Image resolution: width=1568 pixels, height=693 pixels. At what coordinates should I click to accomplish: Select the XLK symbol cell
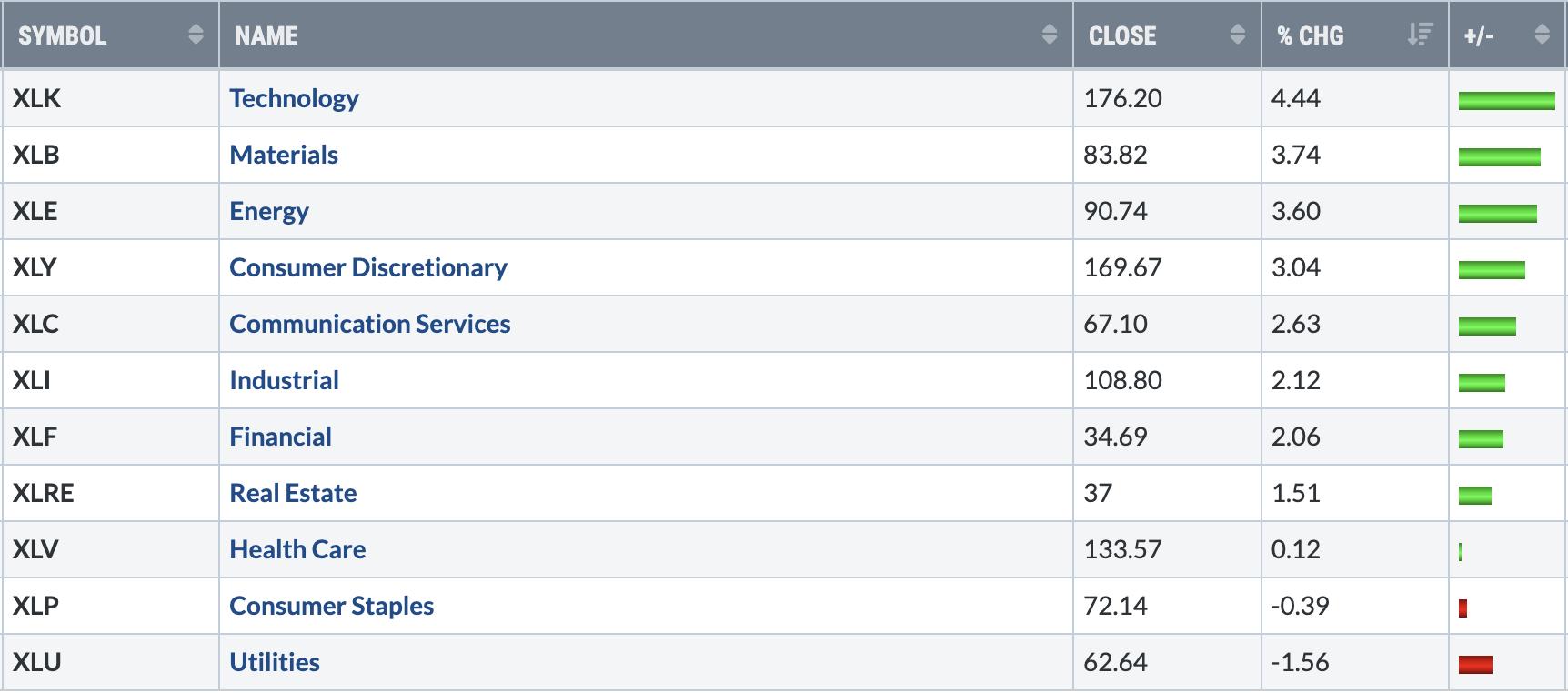[37, 98]
